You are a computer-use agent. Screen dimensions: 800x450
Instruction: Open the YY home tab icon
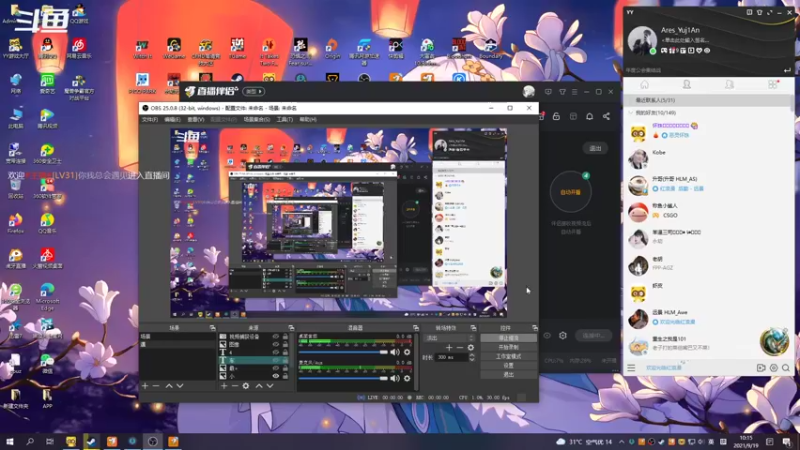pyautogui.click(x=644, y=85)
